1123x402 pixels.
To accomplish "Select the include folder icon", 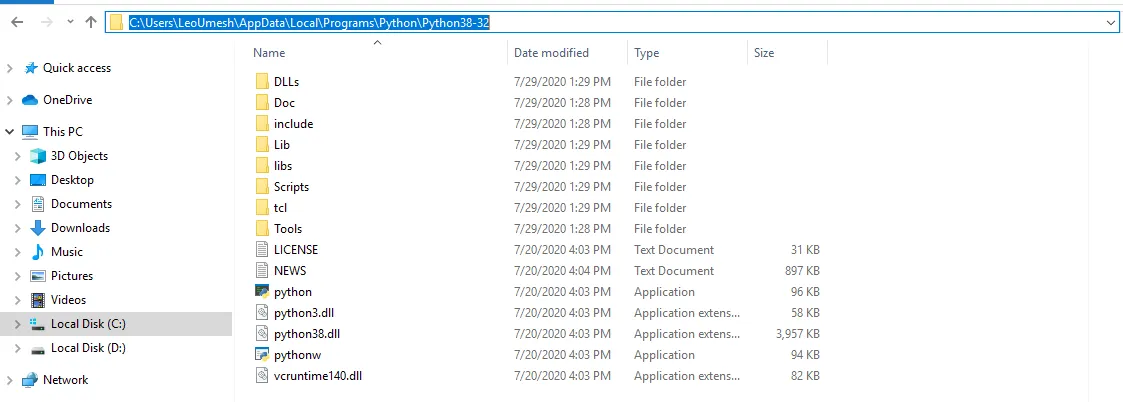I will [261, 123].
